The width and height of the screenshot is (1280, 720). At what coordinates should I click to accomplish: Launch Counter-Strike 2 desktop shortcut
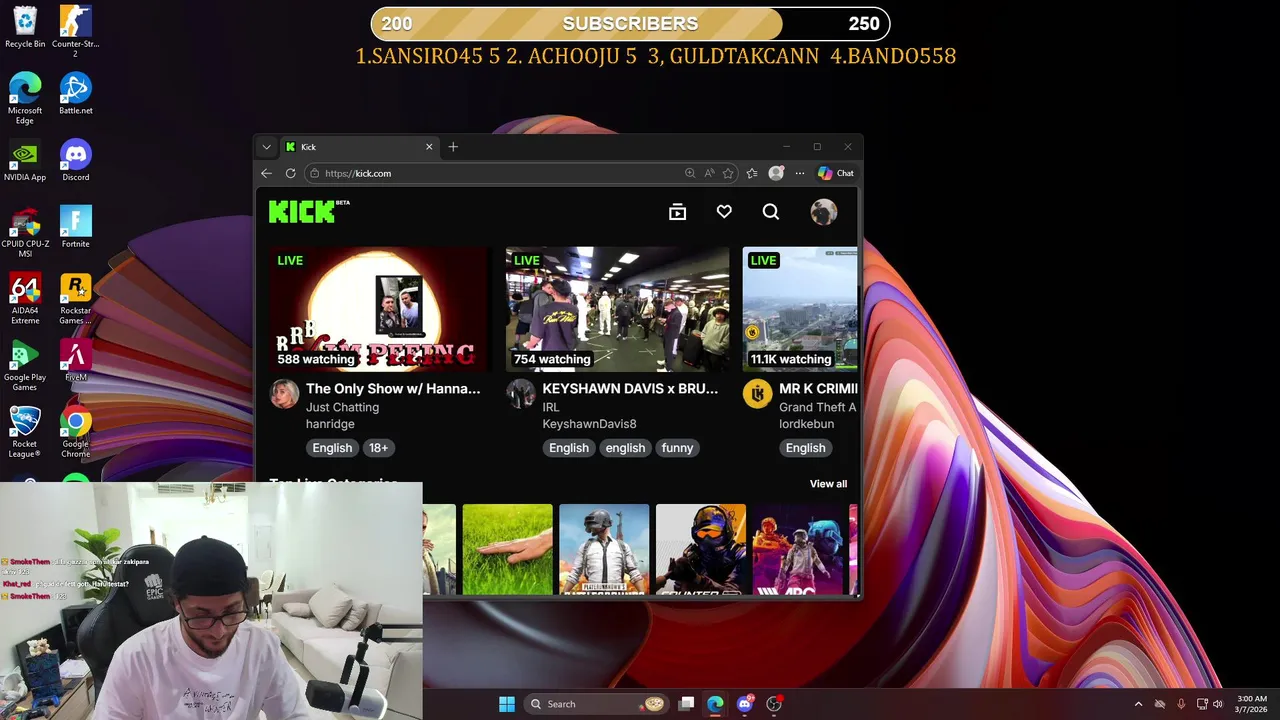(75, 30)
